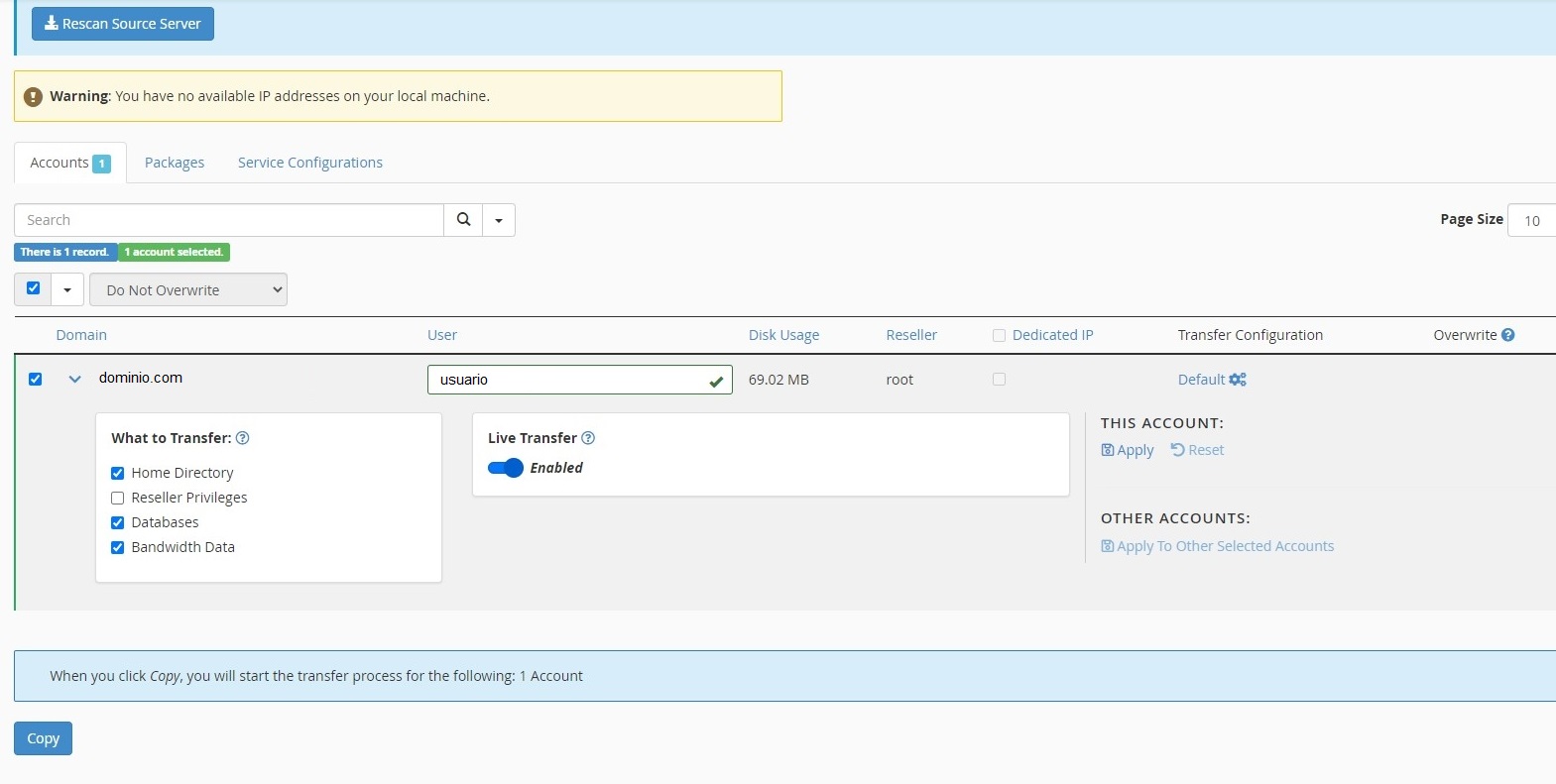
Task: Click Apply To Other Selected Accounts
Action: tap(1218, 546)
